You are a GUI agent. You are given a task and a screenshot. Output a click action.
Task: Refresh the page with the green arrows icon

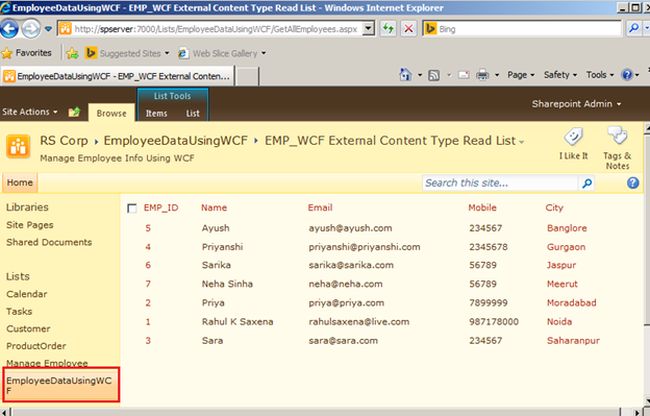pos(388,29)
